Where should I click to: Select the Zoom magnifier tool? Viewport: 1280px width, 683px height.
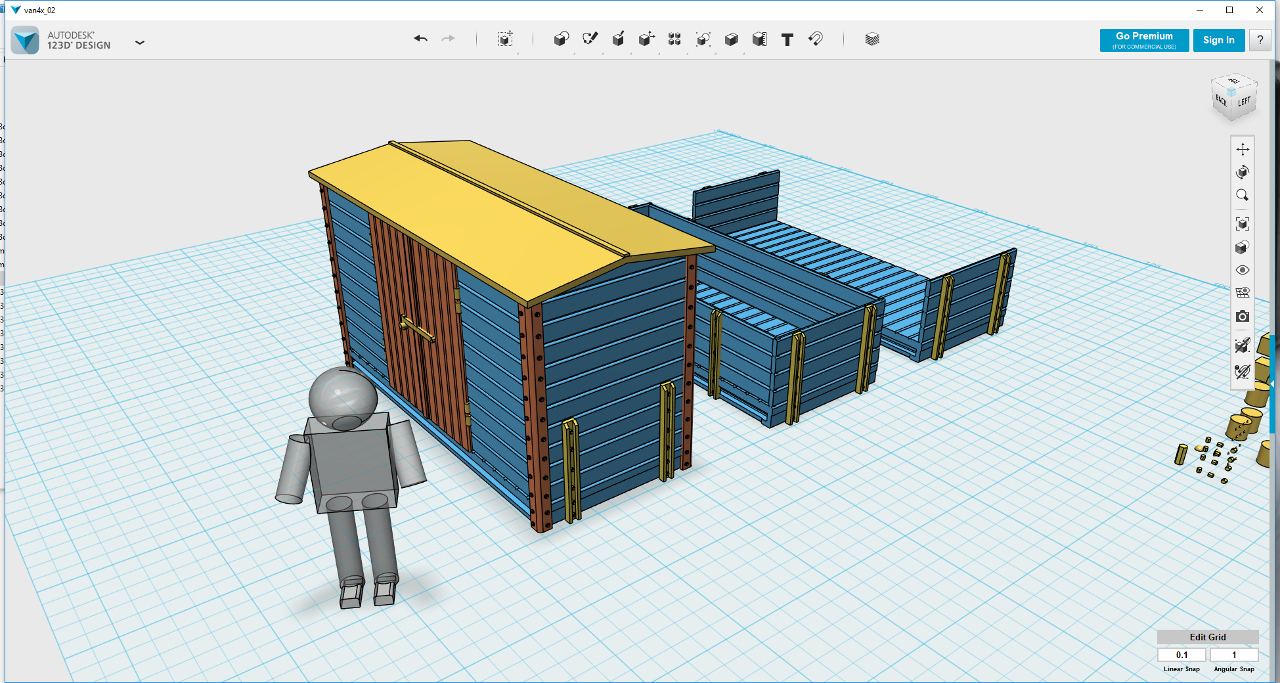(1242, 195)
